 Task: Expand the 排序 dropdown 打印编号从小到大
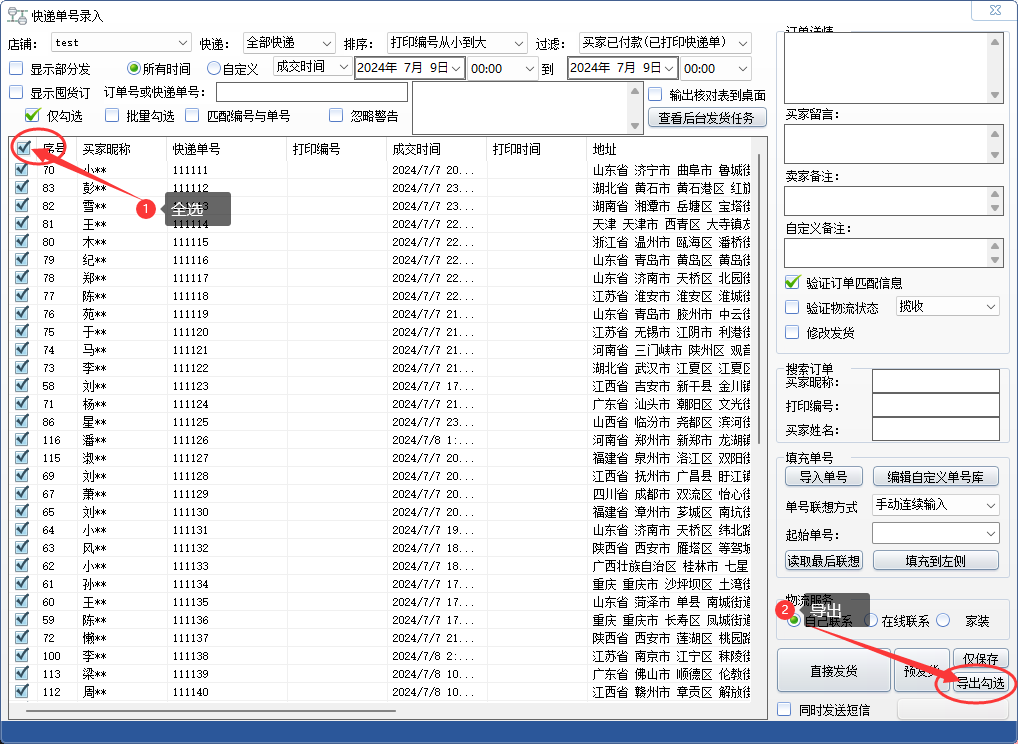pyautogui.click(x=456, y=43)
